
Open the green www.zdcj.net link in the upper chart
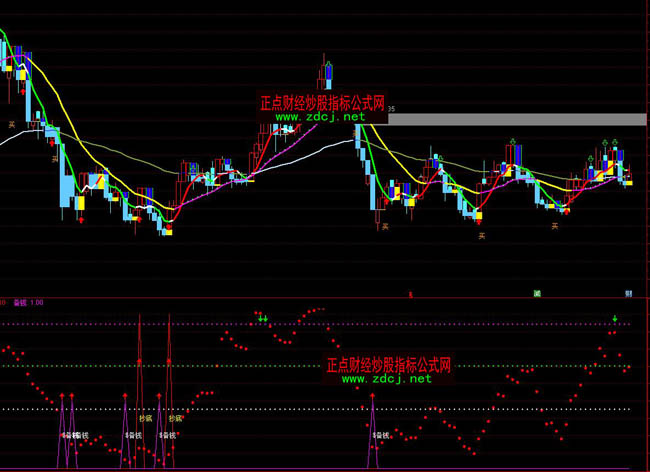coord(309,117)
